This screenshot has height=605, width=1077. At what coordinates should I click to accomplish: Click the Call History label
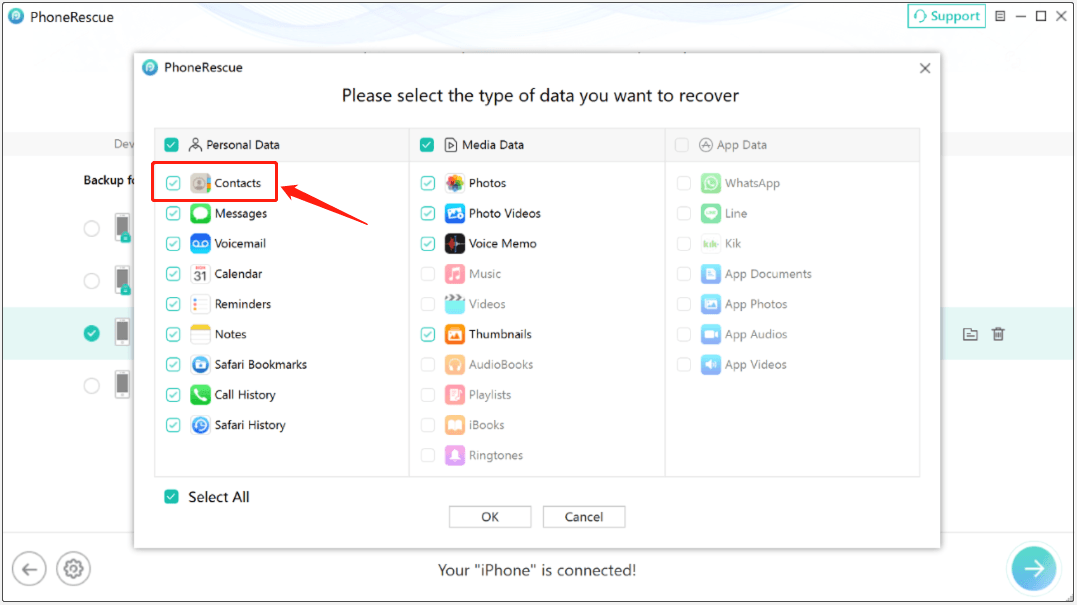(x=245, y=395)
